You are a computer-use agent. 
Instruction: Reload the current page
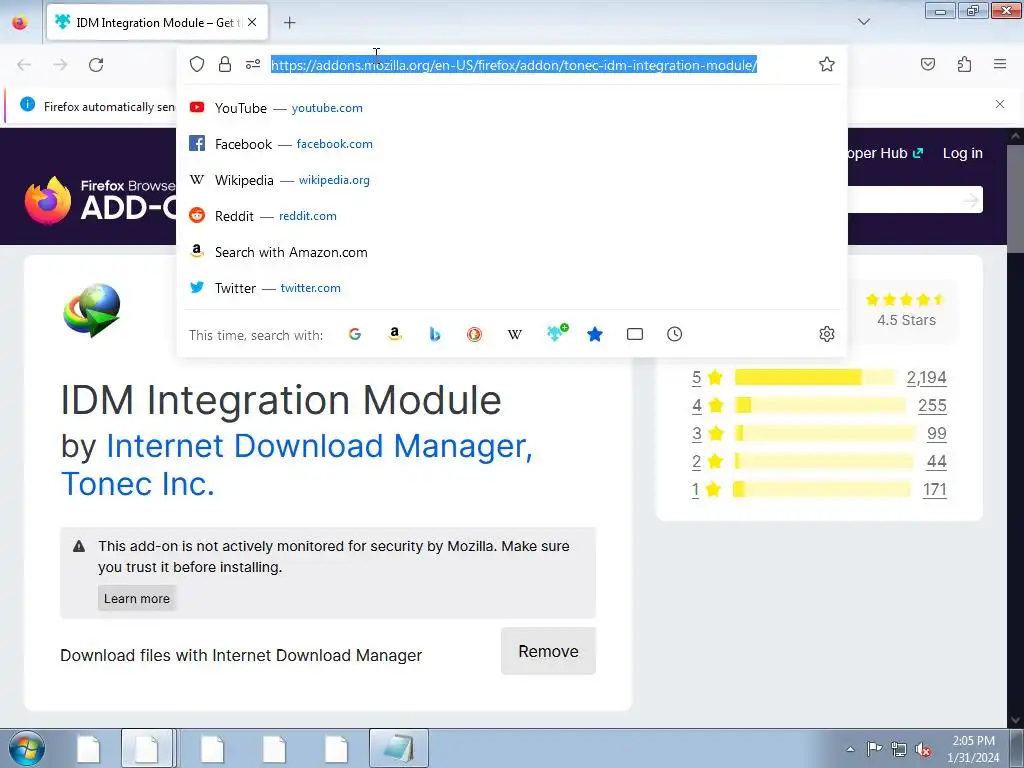click(x=96, y=65)
